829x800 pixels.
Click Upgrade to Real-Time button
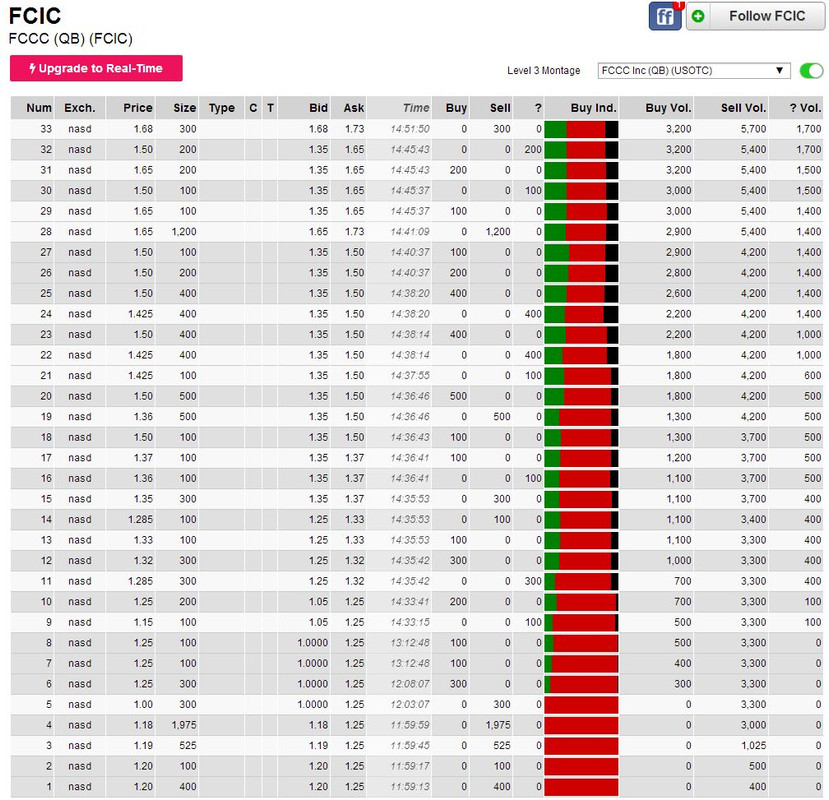tap(96, 68)
